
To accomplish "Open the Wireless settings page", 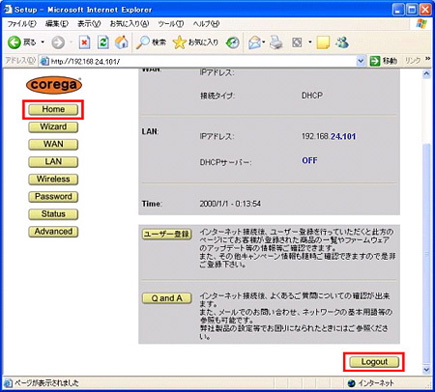I will (53, 179).
